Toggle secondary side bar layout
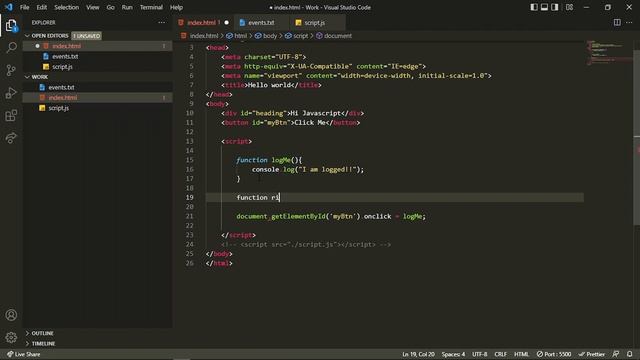Screen dimensions: 640x360 tap(555, 7)
